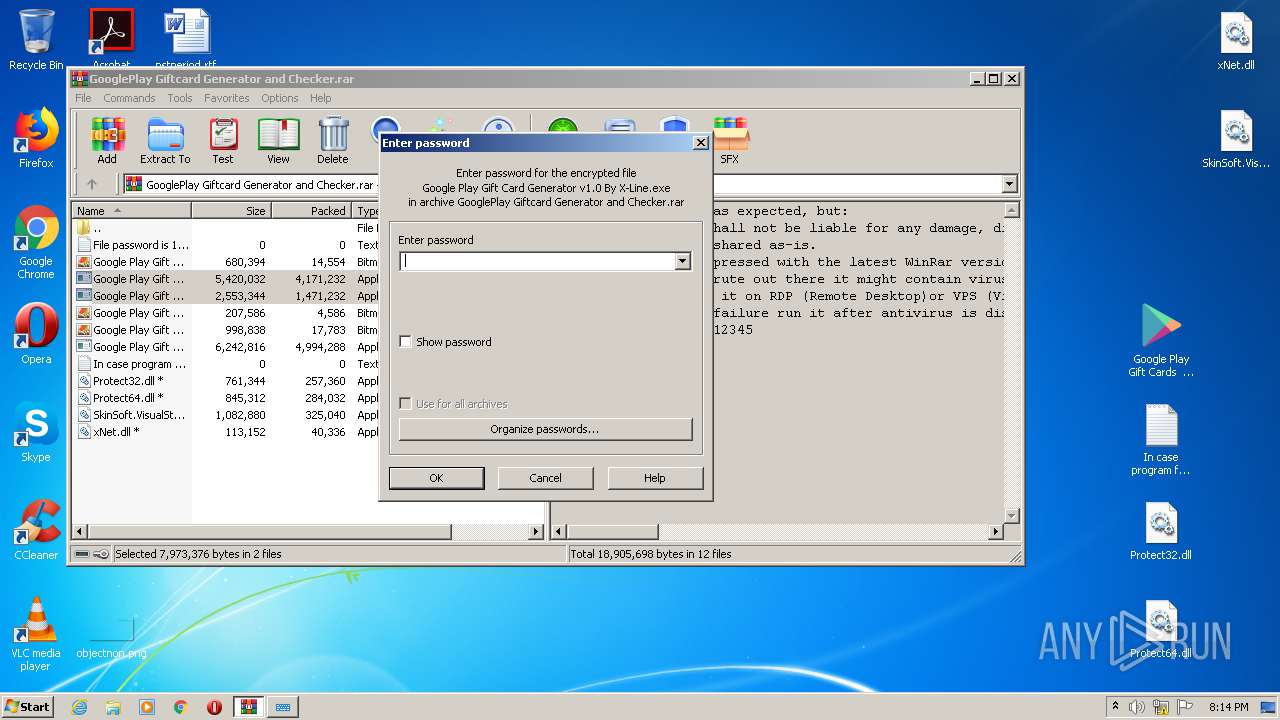The height and width of the screenshot is (720, 1280).
Task: Open the Tools menu
Action: pos(180,98)
